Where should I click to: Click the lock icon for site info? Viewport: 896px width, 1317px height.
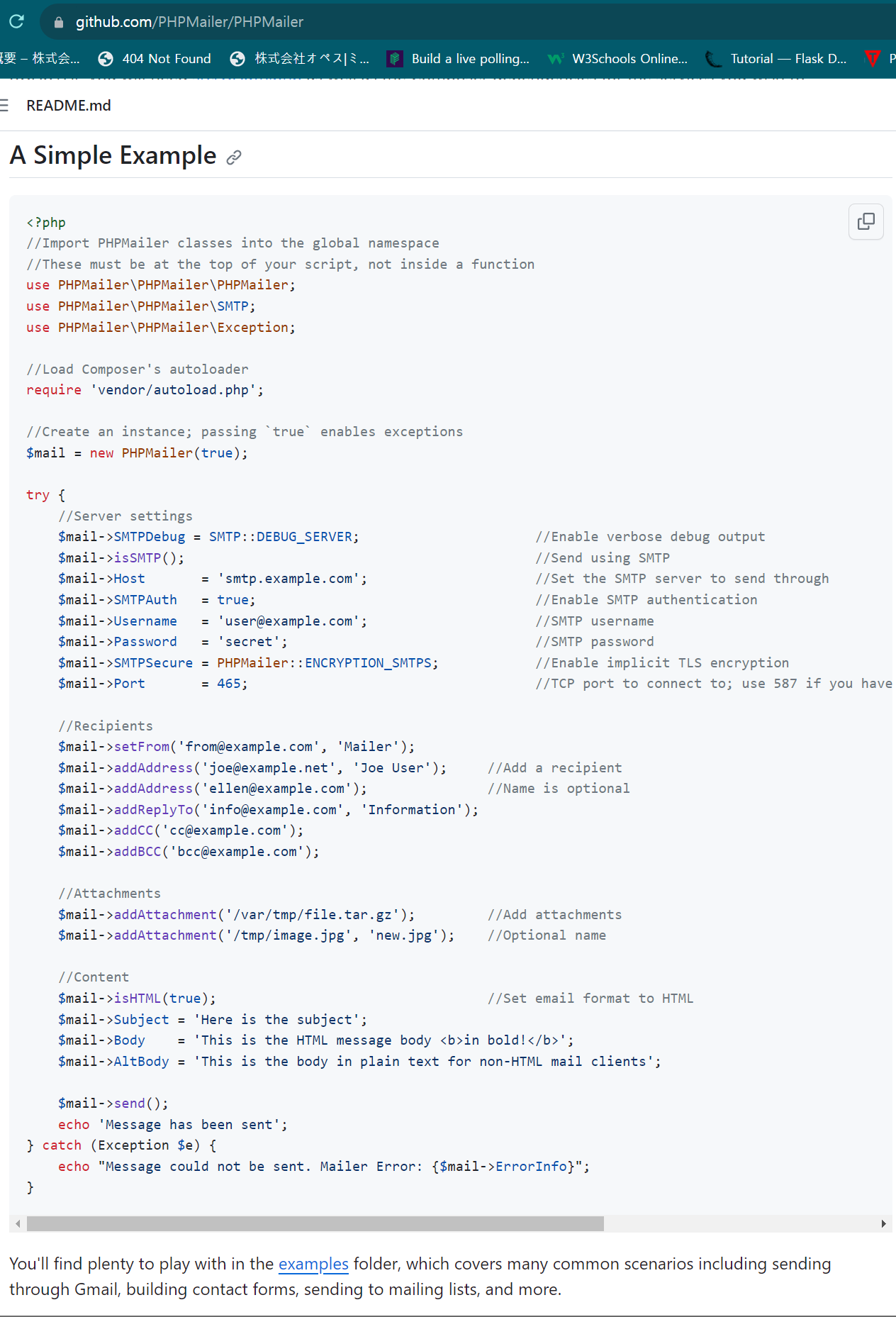pyautogui.click(x=59, y=22)
